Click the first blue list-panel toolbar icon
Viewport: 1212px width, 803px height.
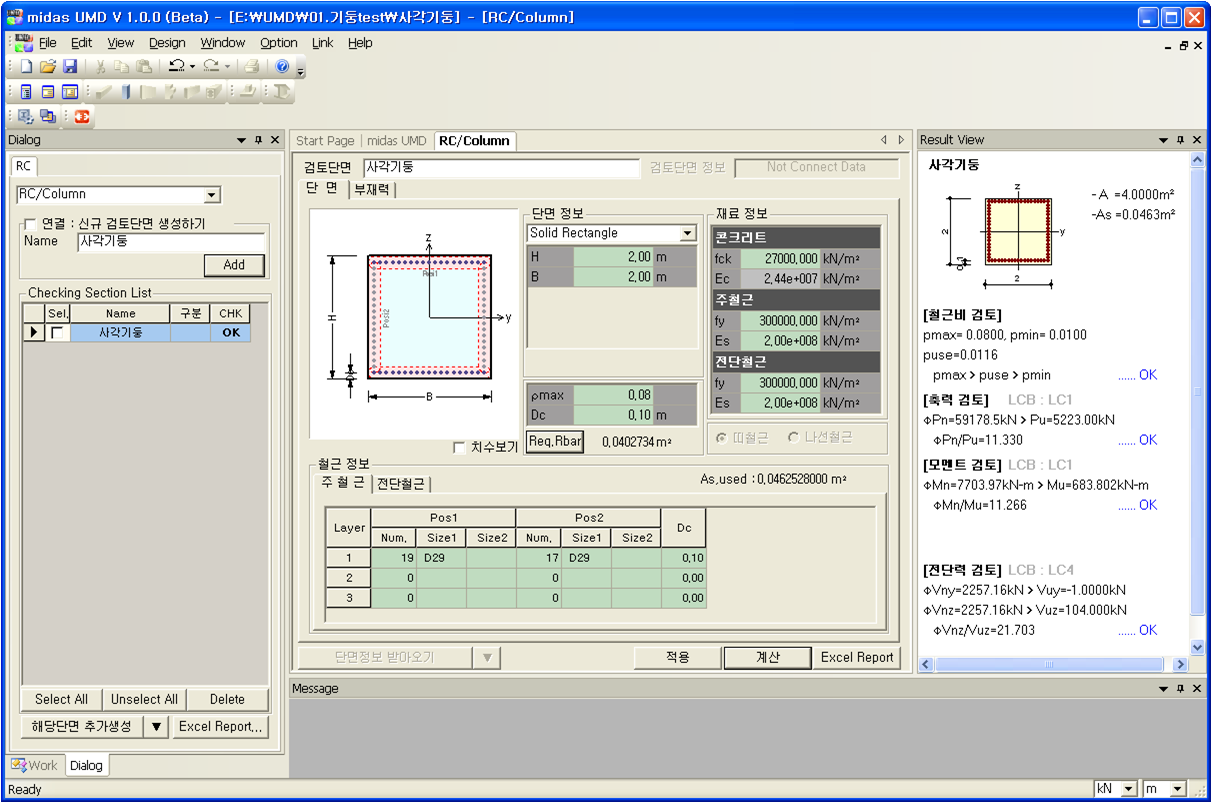pyautogui.click(x=26, y=92)
